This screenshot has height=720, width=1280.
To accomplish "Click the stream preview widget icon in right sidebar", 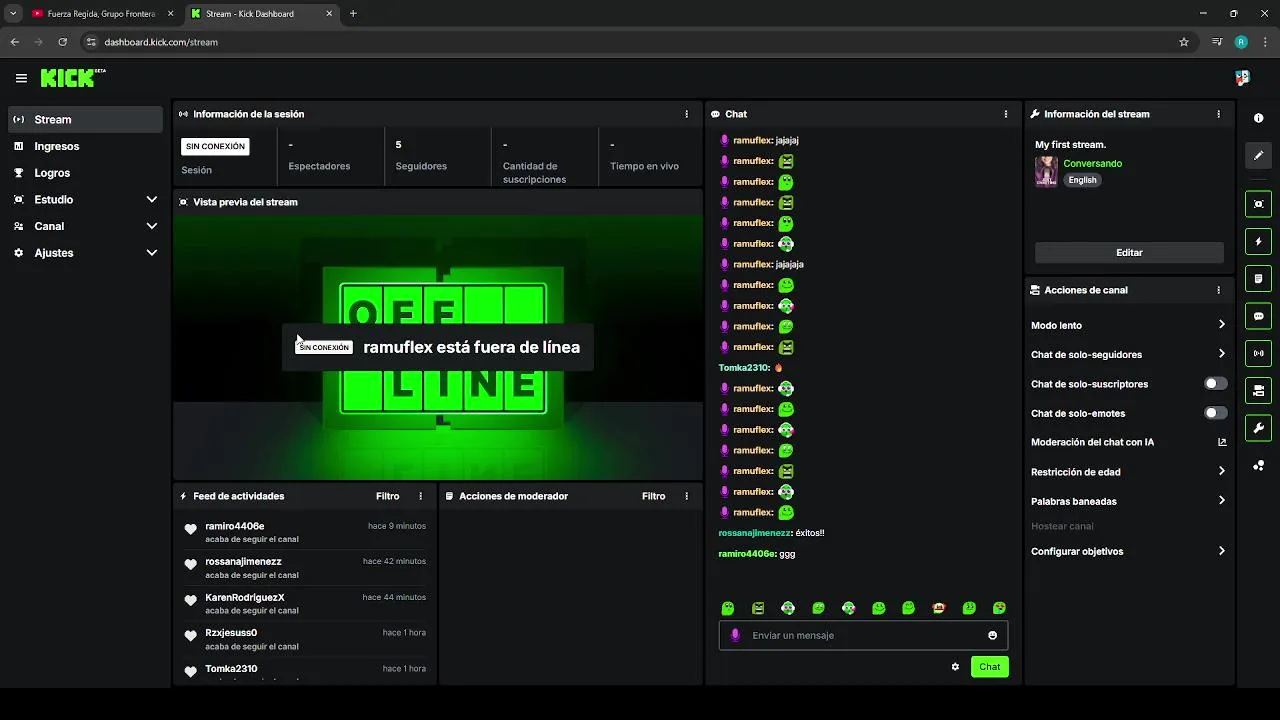I will click(1258, 204).
